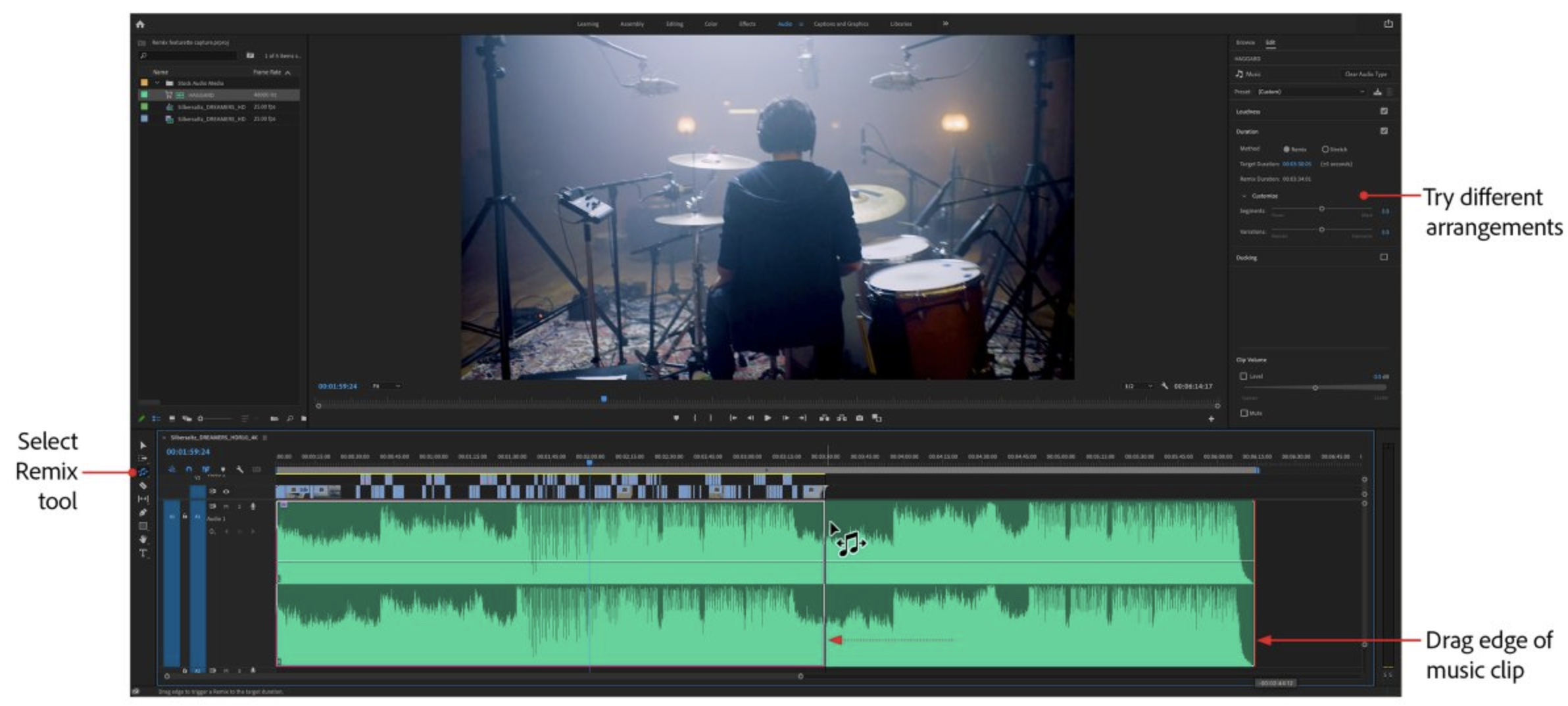Collapse the Stock Audio Media bin
This screenshot has height=706, width=1568.
pos(157,83)
